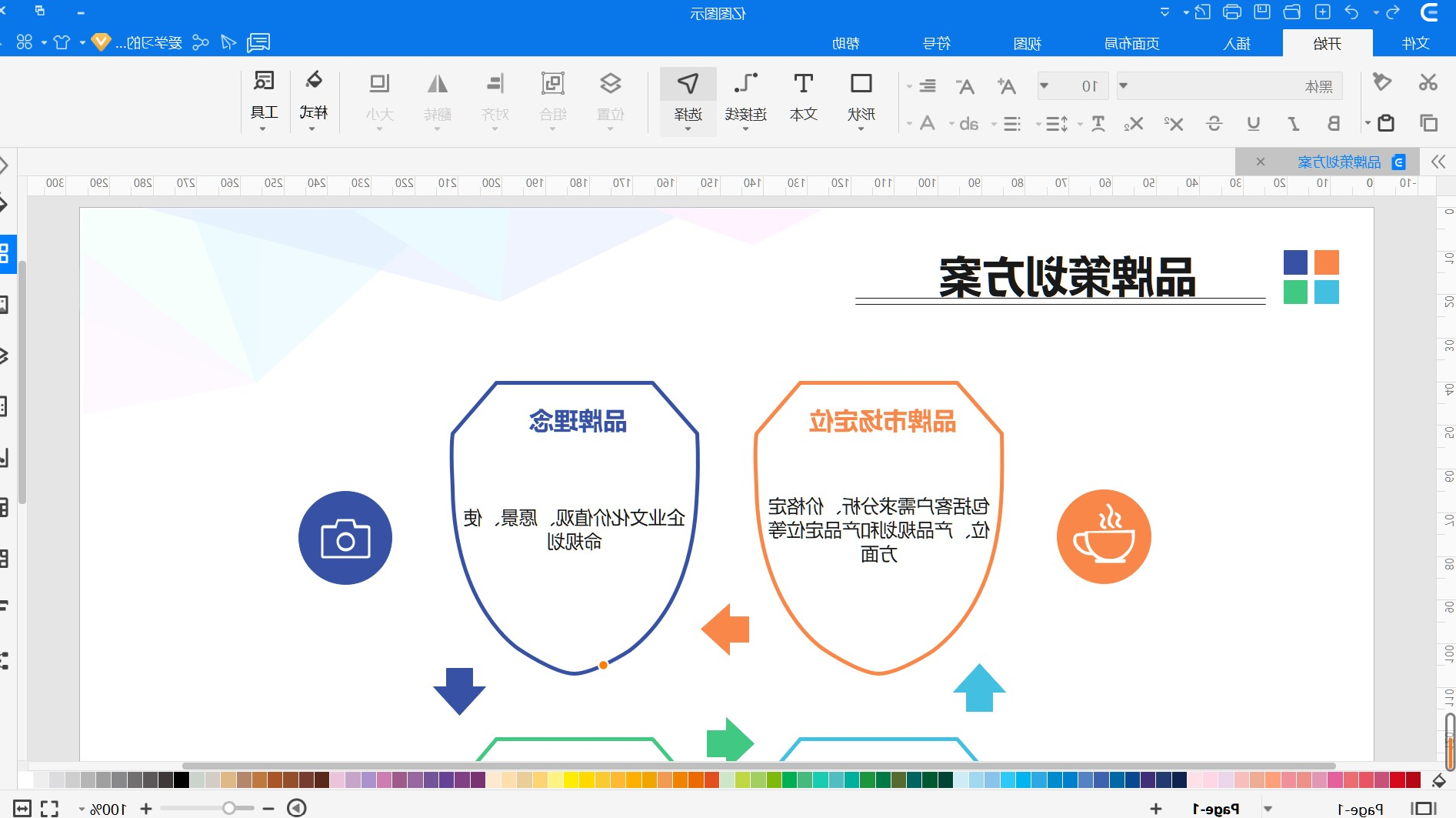The height and width of the screenshot is (818, 1456).
Task: Click the full screen icon
Action: (49, 808)
